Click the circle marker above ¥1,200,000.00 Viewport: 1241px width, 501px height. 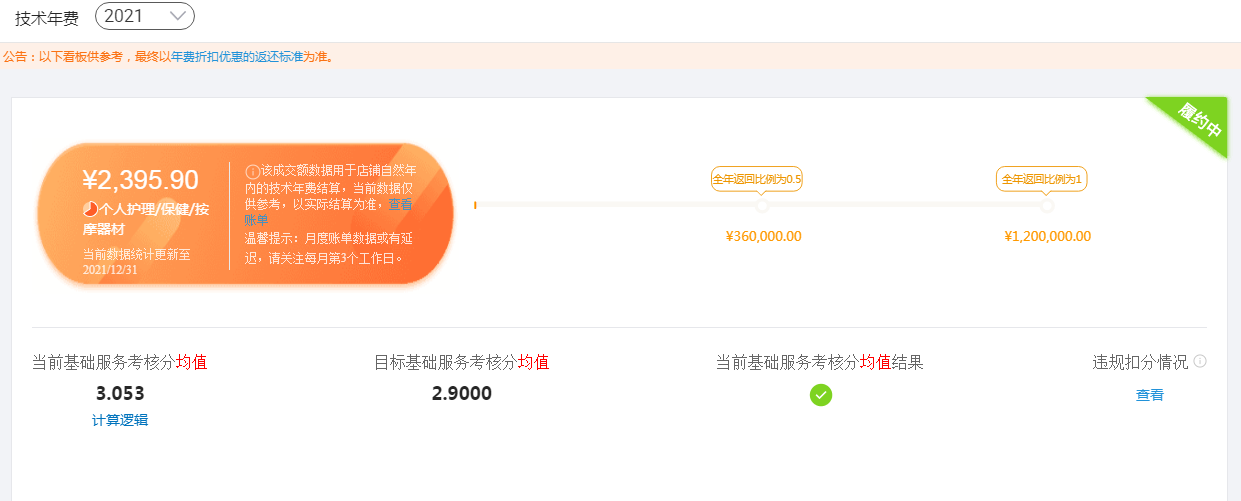click(1047, 205)
